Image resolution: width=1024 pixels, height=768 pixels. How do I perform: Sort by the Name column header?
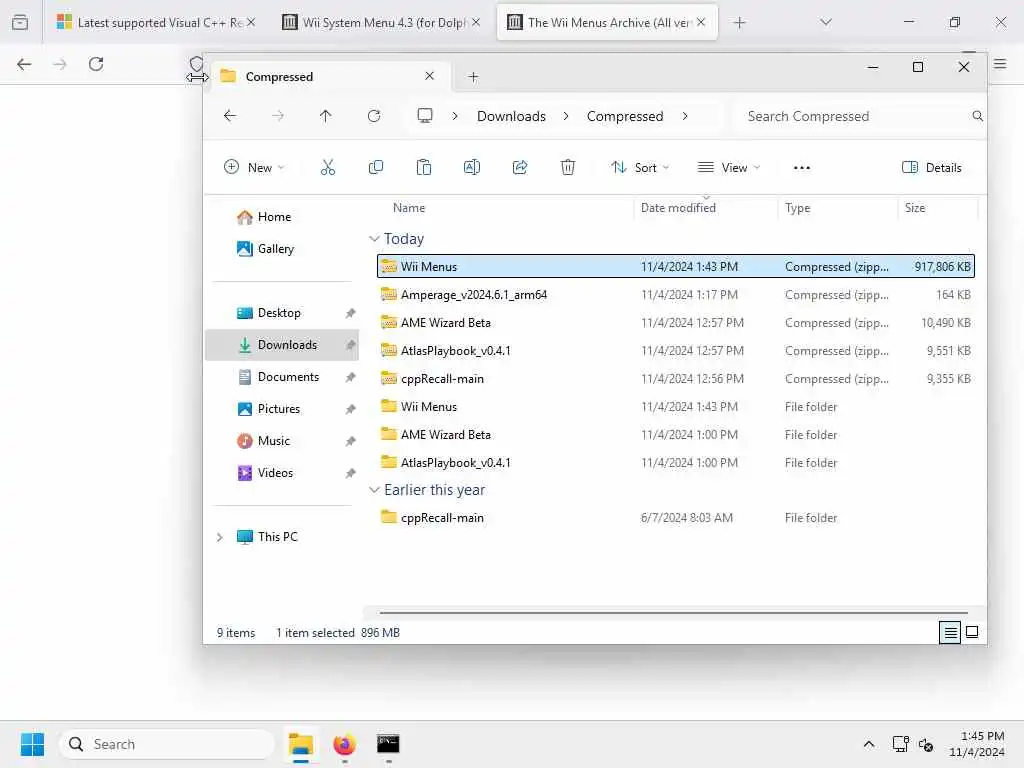pos(409,208)
